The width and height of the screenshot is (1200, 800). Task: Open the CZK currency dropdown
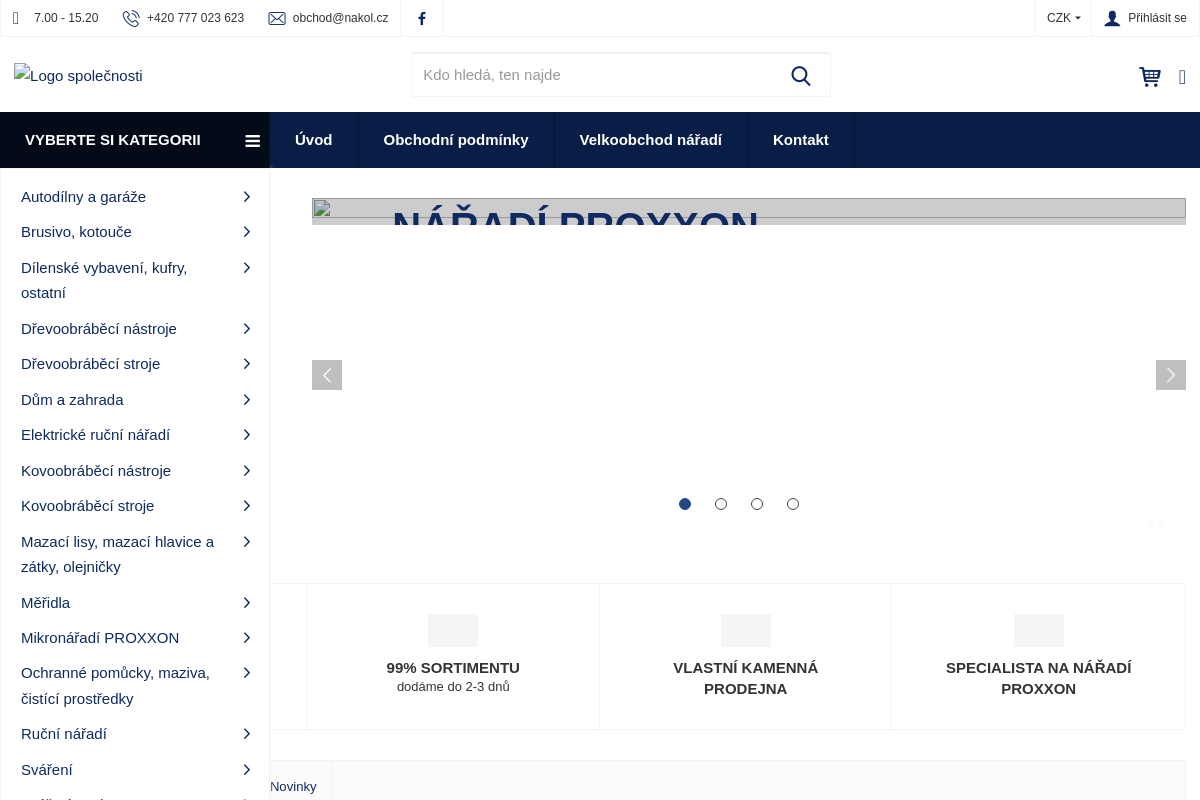tap(1063, 18)
